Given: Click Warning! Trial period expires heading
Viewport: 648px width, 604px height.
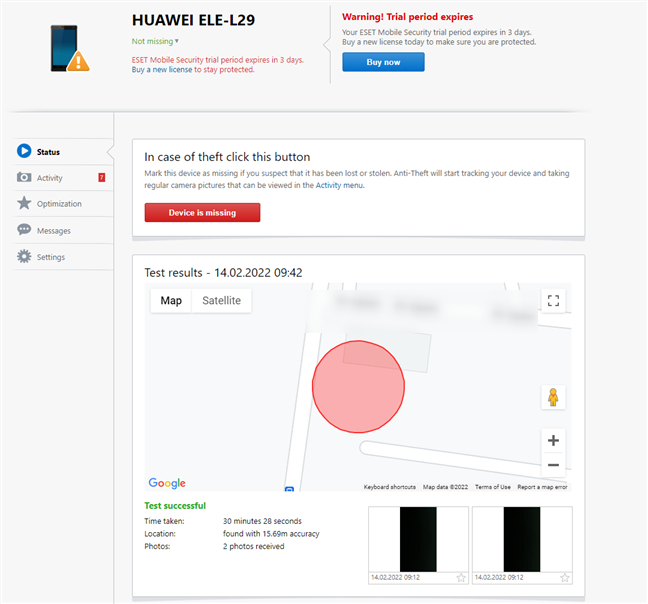Looking at the screenshot, I should click(407, 17).
